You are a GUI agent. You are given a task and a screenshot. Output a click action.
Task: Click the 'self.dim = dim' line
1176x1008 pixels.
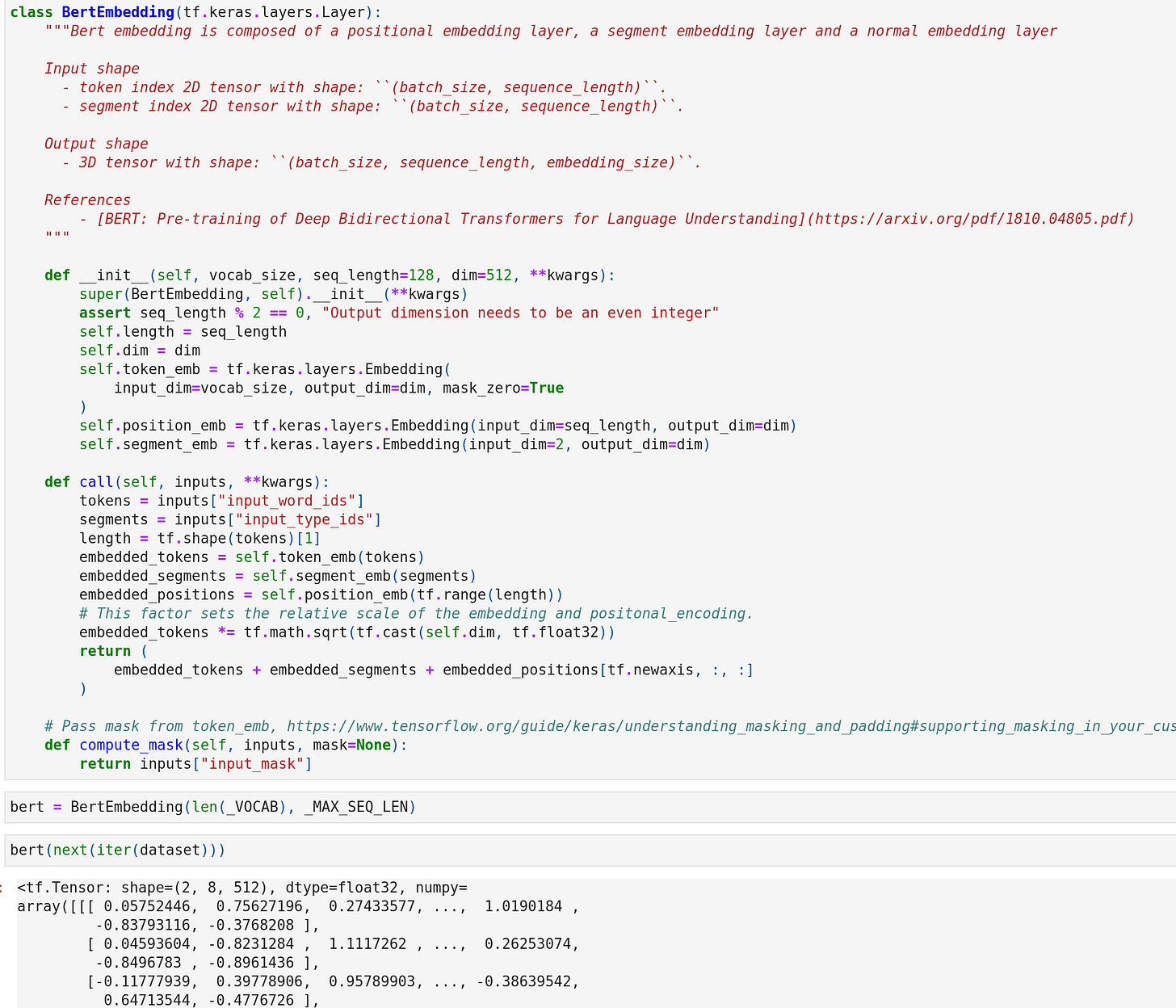tap(140, 351)
